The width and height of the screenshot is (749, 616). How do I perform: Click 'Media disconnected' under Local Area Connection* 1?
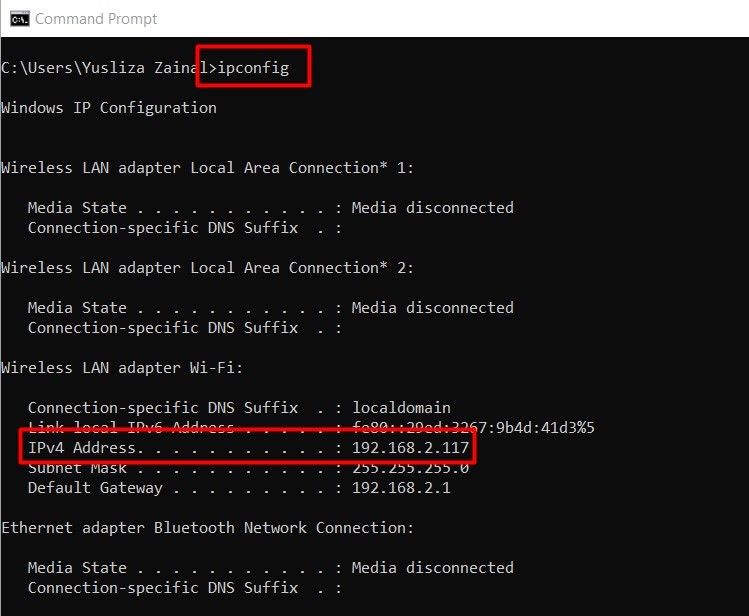click(433, 208)
